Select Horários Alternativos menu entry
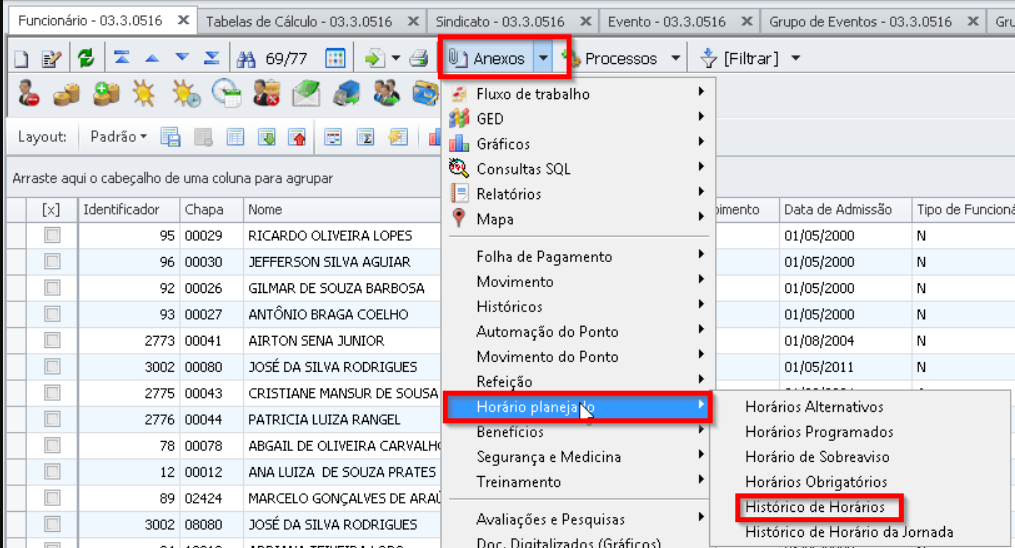1015x548 pixels. tap(814, 406)
